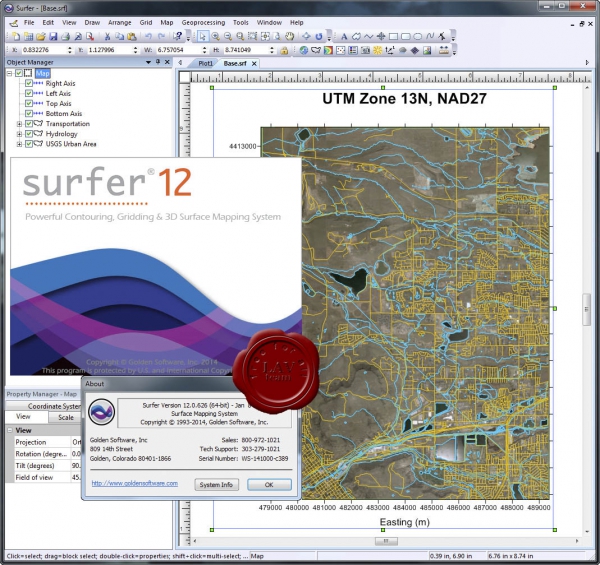Uncheck the Bottom Axis checkbox

pyautogui.click(x=29, y=113)
